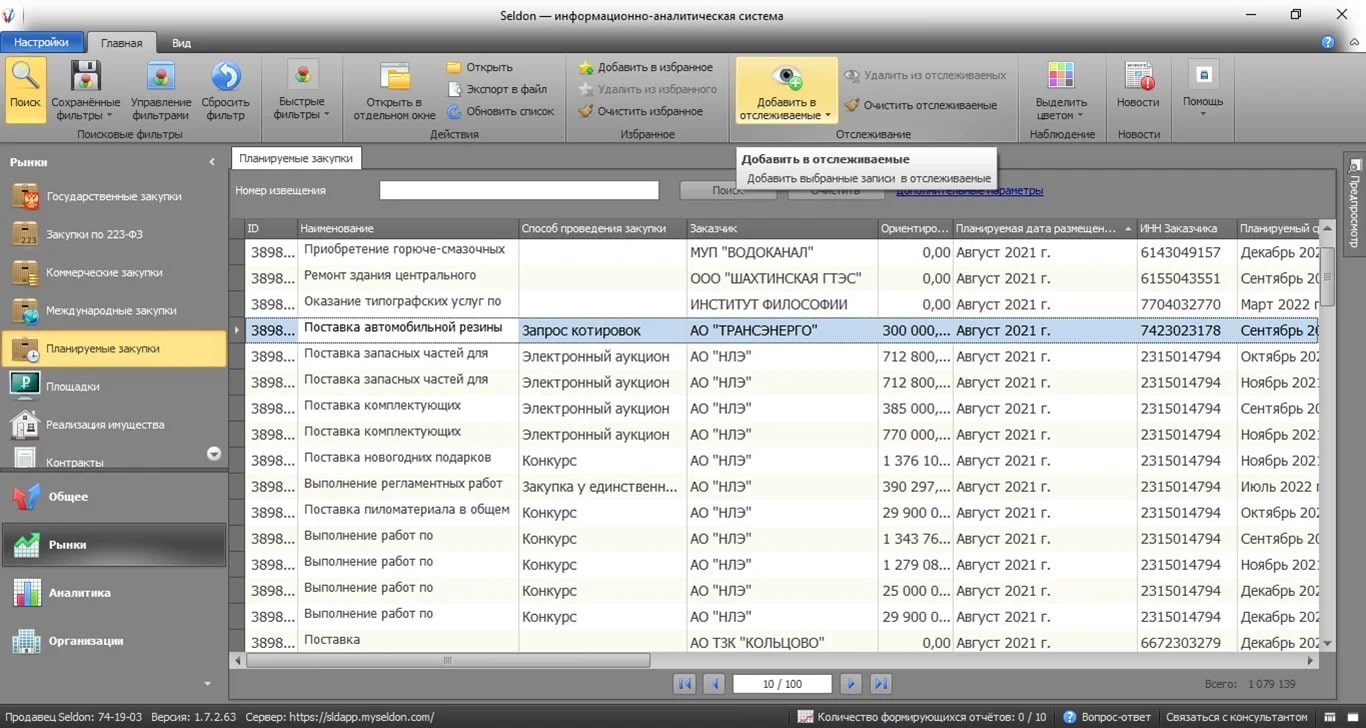Image resolution: width=1366 pixels, height=728 pixels.
Task: Open Организации section in left panel
Action: pos(114,641)
